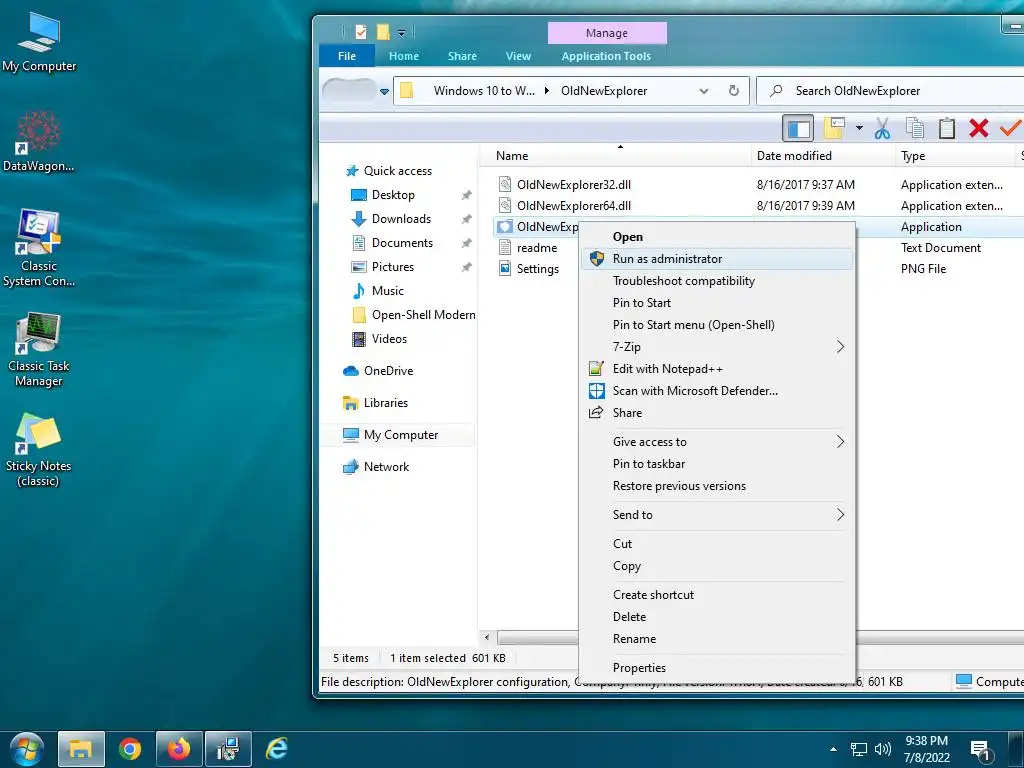Screen dimensions: 1024x768
Task: Choose Open from context menu
Action: click(x=716, y=237)
